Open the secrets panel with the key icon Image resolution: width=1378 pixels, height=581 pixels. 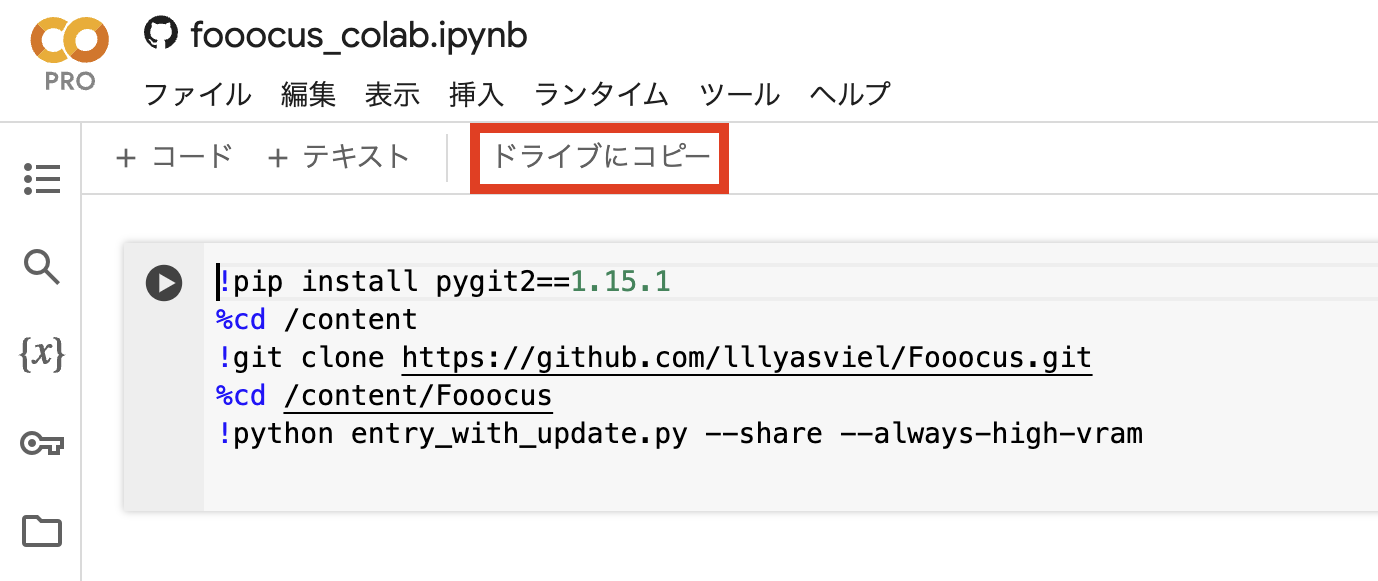coord(41,443)
